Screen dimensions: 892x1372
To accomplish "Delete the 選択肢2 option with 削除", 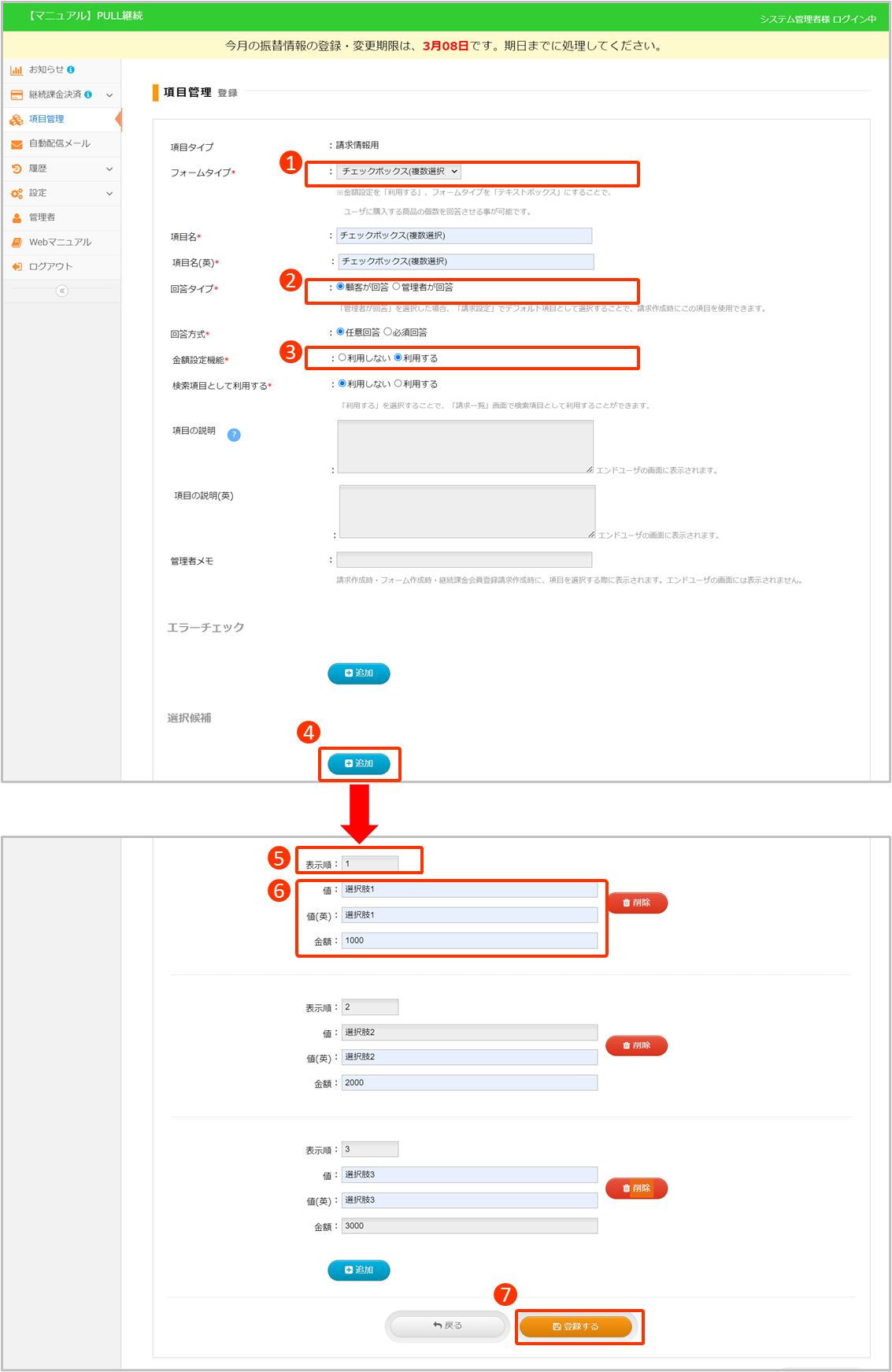I will pyautogui.click(x=636, y=1045).
